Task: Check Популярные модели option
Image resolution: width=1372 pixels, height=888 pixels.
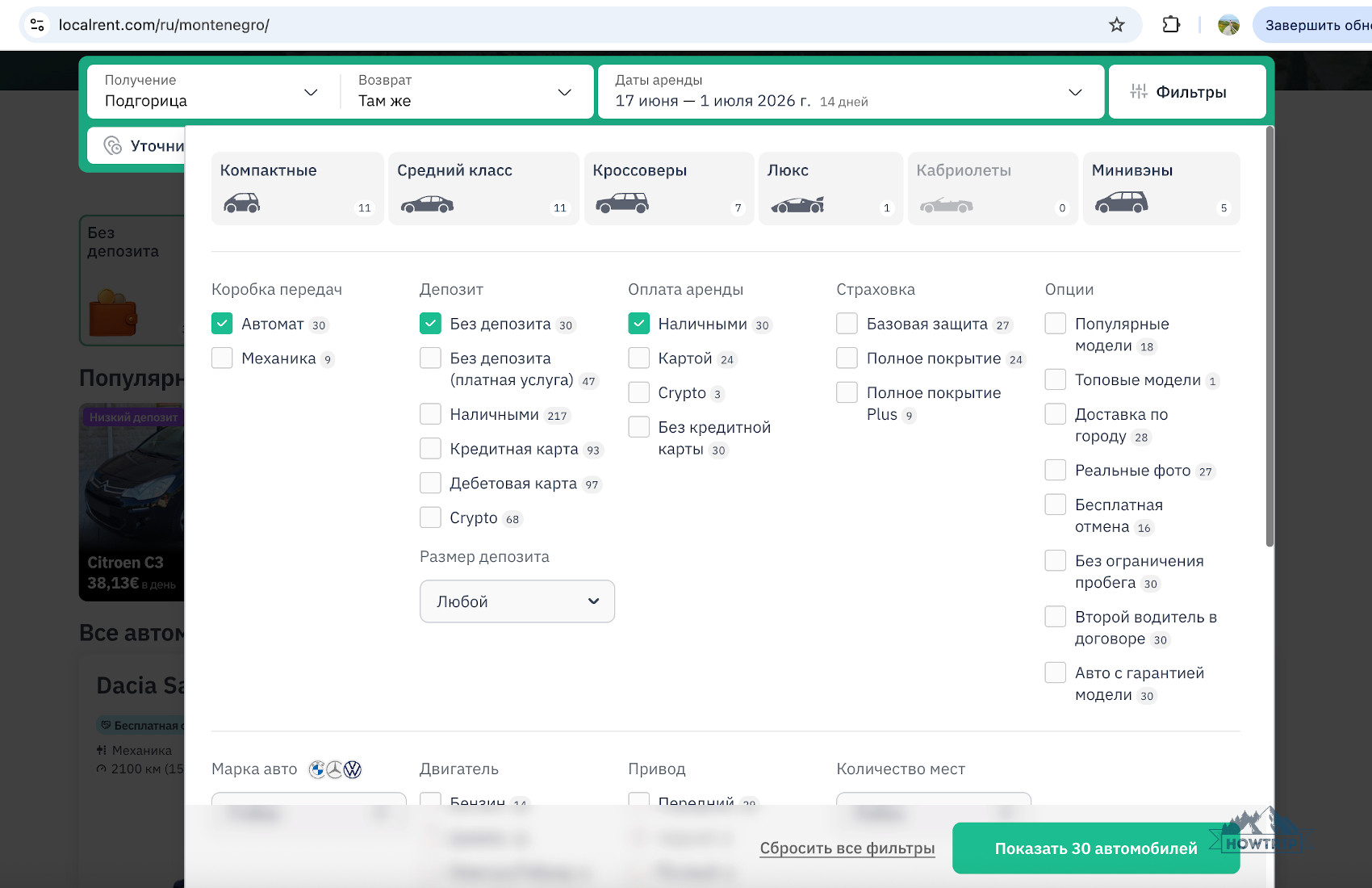Action: tap(1055, 323)
